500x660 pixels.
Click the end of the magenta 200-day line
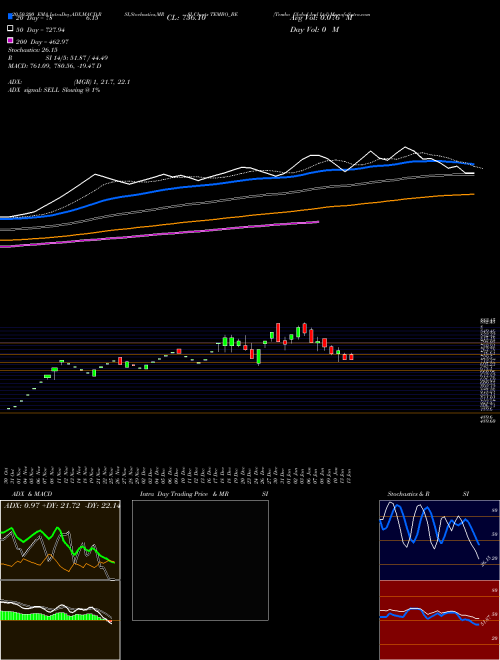(318, 222)
